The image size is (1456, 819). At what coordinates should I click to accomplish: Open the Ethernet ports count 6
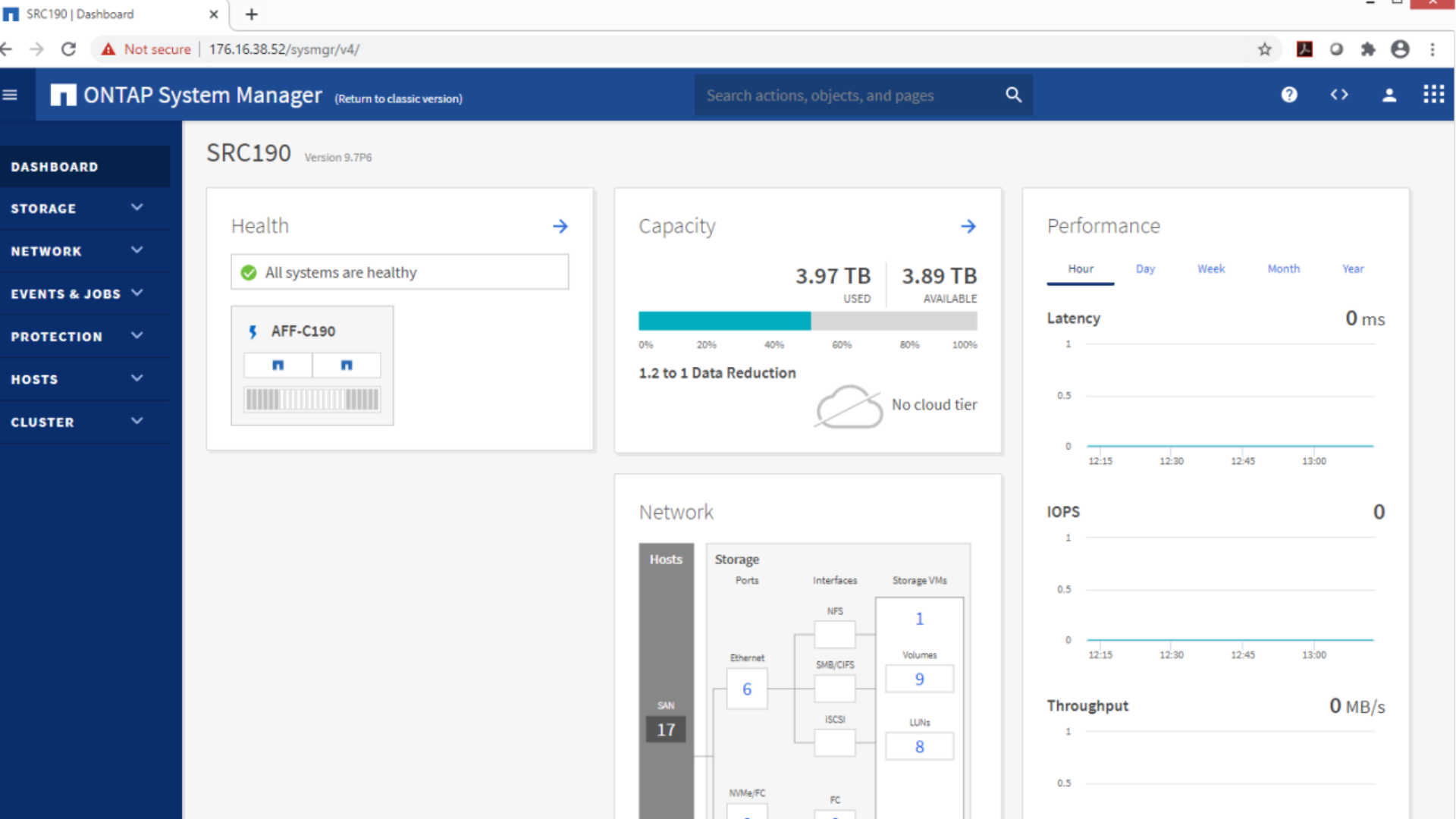click(x=747, y=689)
